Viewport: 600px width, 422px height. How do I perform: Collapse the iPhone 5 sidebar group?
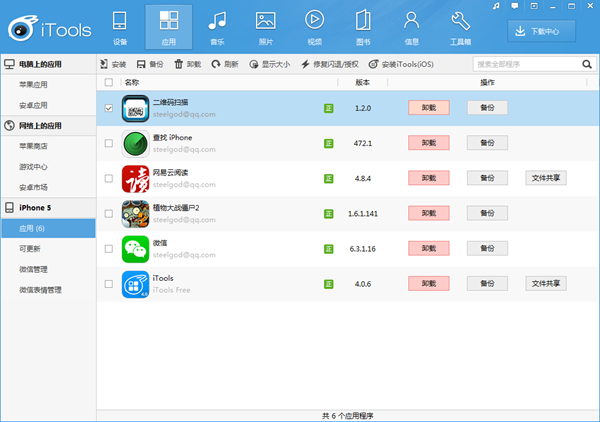[x=48, y=208]
